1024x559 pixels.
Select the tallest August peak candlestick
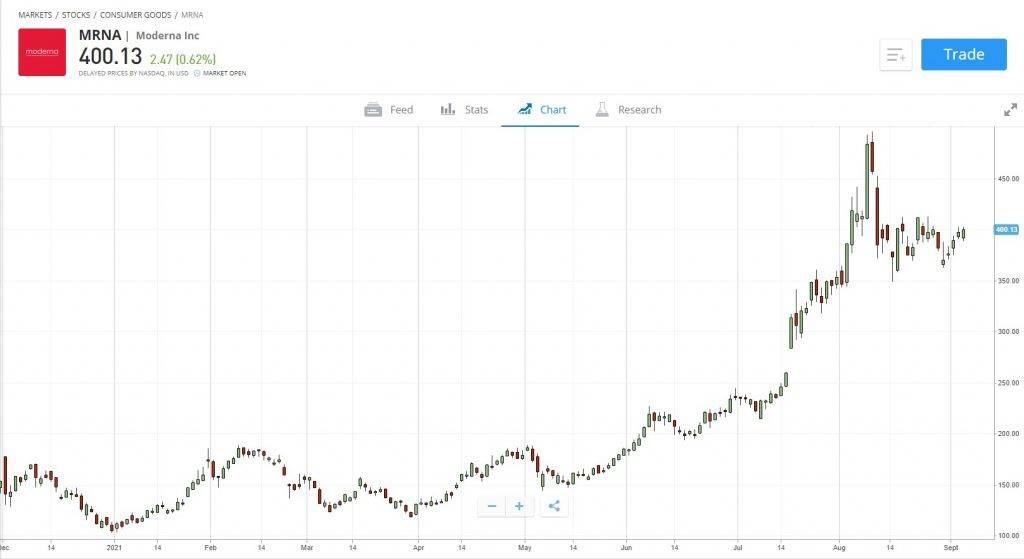coord(872,160)
